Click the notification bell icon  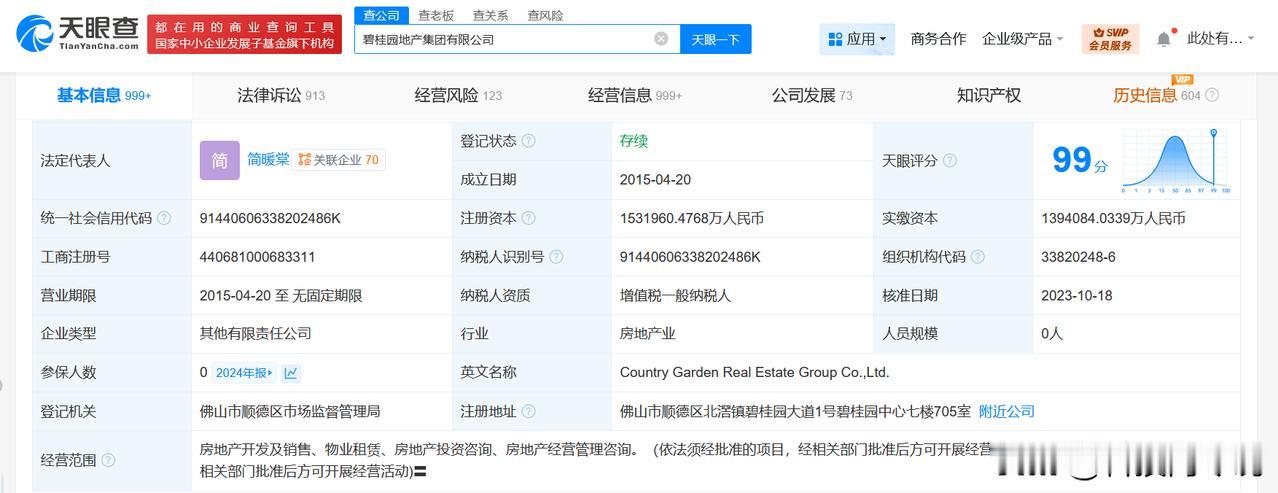[x=1163, y=39]
